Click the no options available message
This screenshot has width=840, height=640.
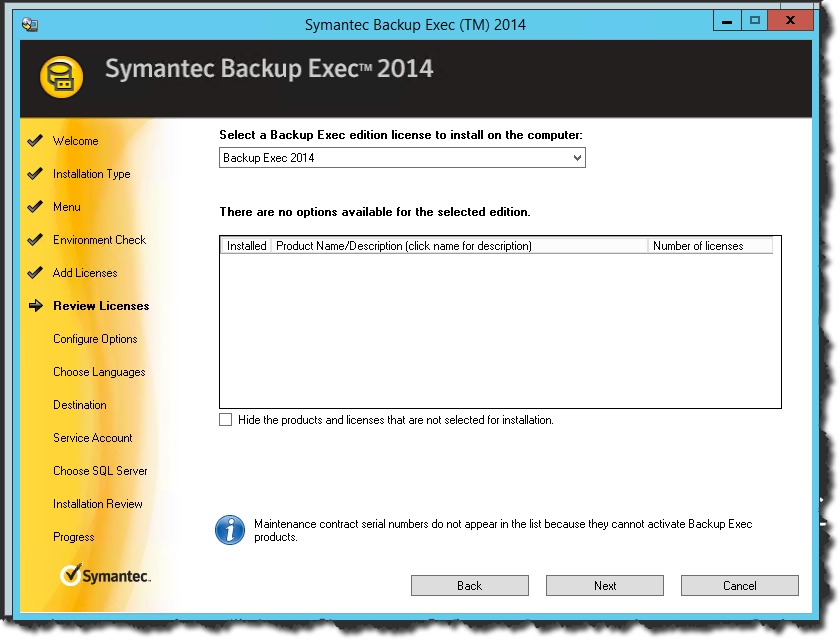tap(375, 212)
